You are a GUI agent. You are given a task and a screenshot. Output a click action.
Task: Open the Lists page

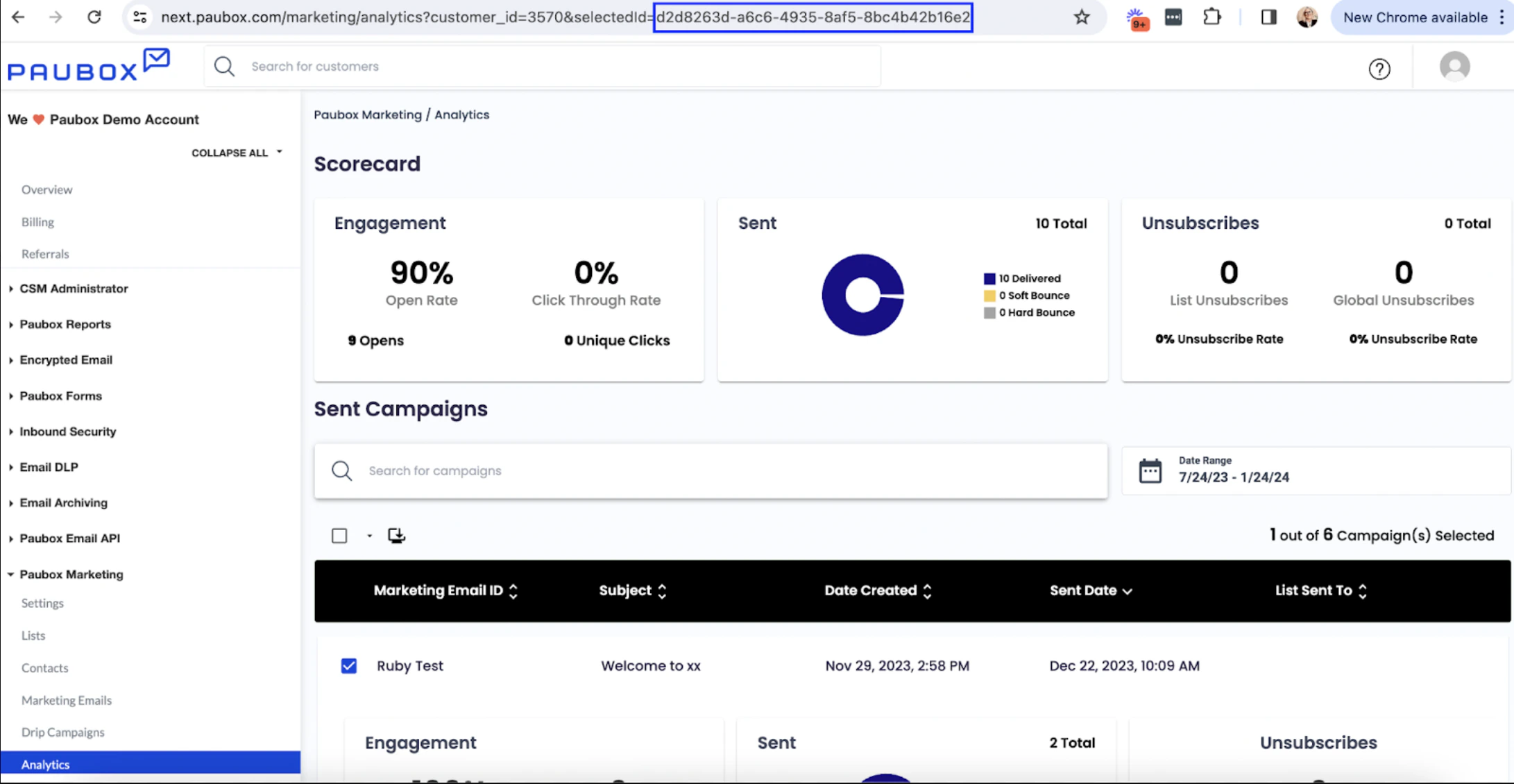33,636
